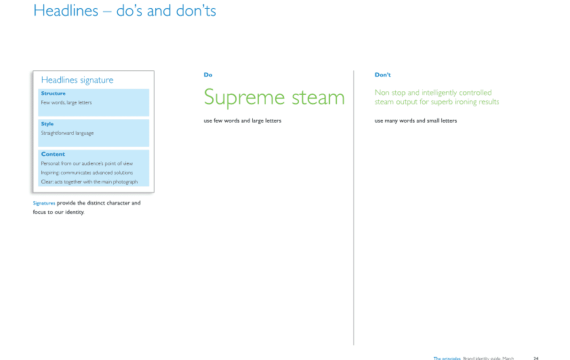This screenshot has height=360, width=570.
Task: Select the "Content" label in signature box
Action: tap(53, 154)
